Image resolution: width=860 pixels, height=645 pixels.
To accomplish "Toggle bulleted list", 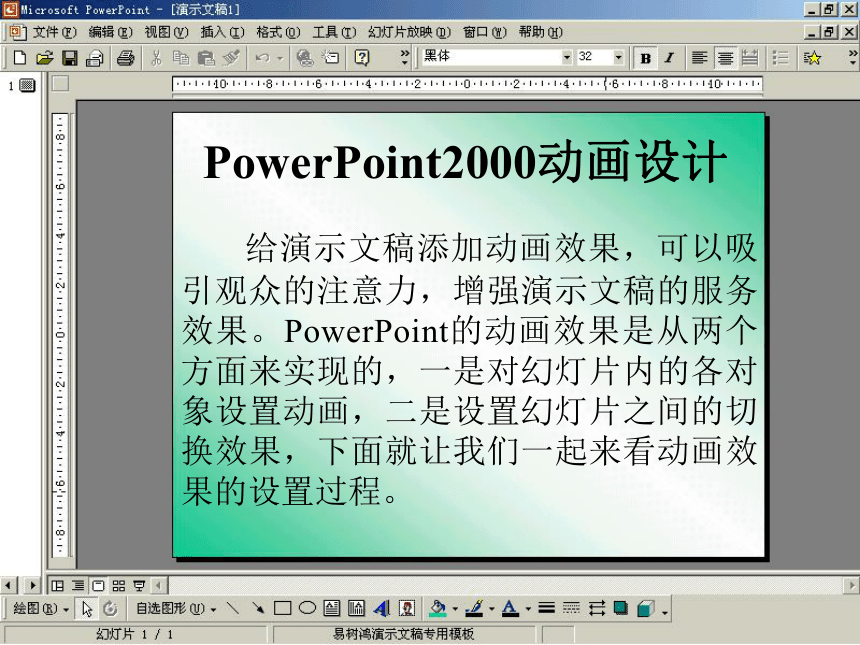I will pyautogui.click(x=780, y=58).
